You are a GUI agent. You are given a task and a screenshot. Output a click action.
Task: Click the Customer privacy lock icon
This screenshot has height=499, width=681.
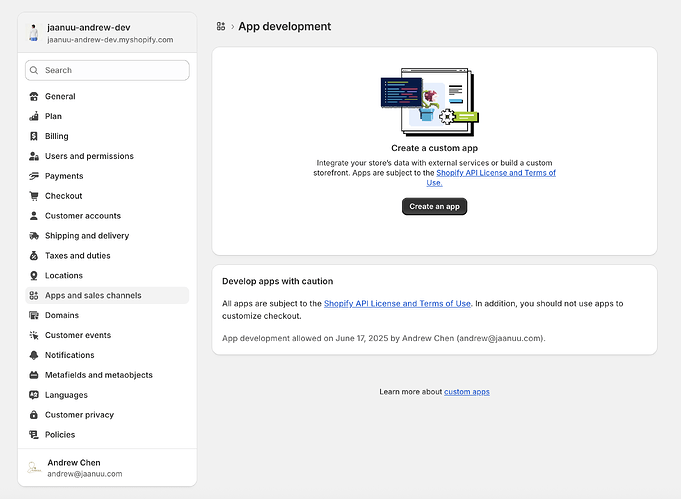[34, 415]
